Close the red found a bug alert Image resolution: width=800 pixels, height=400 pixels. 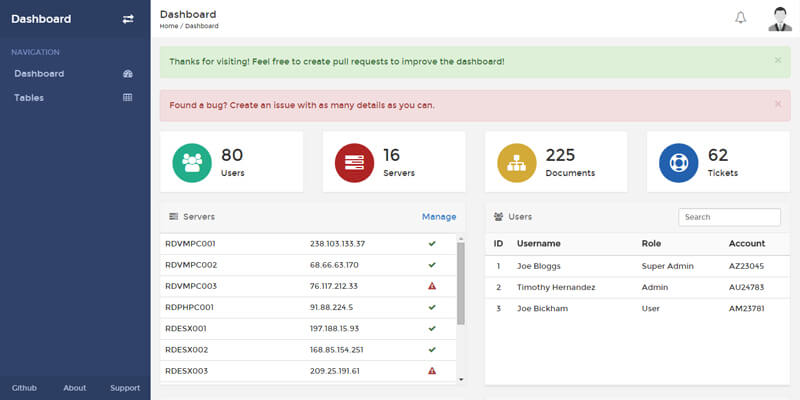[778, 104]
